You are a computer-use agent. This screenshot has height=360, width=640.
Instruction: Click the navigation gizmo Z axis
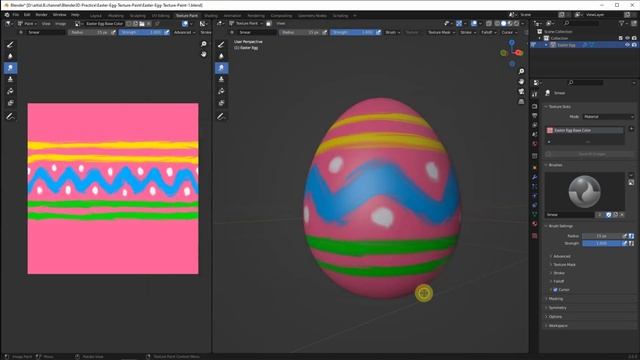click(512, 42)
